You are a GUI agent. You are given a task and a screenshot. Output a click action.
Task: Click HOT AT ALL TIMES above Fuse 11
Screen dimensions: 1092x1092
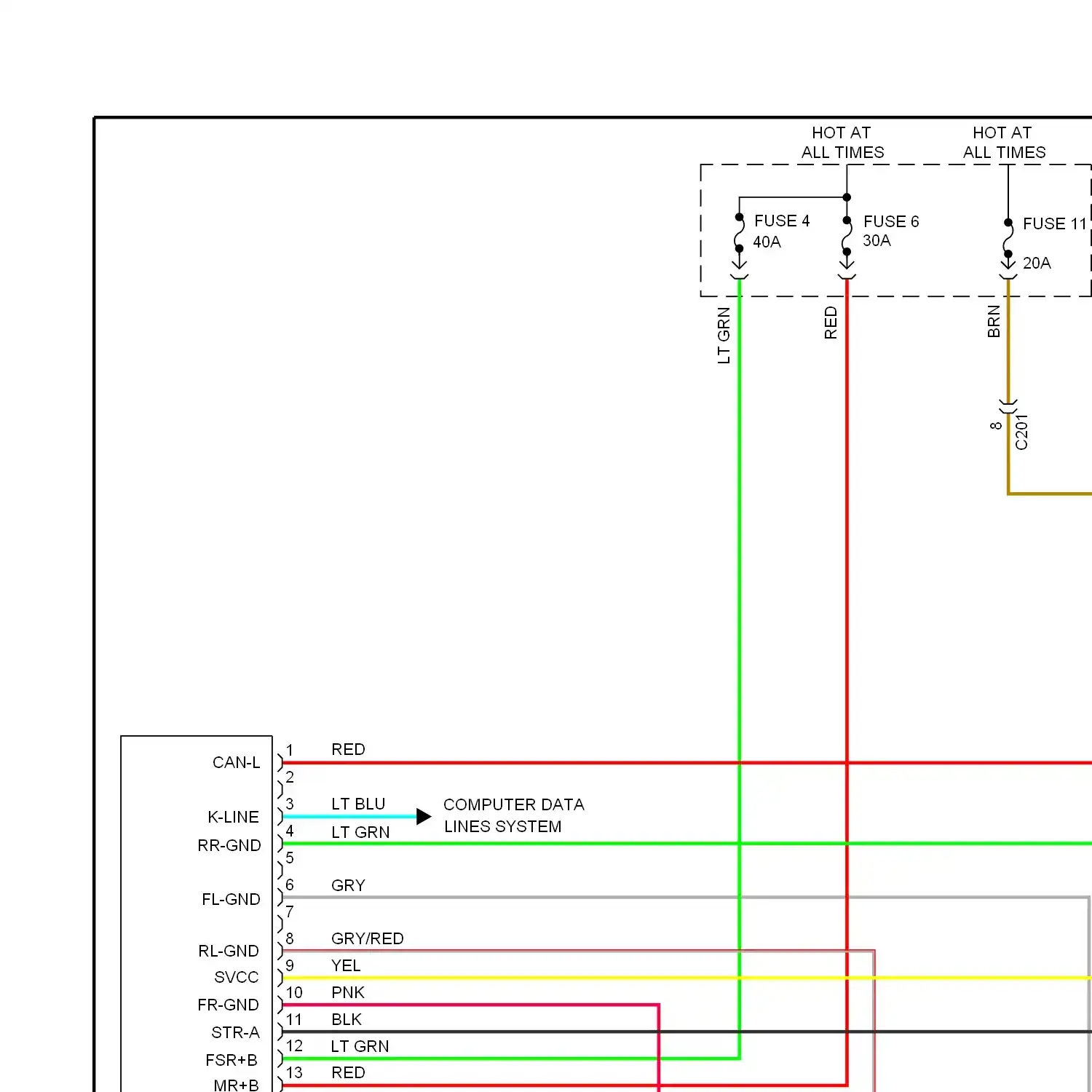coord(1004,142)
